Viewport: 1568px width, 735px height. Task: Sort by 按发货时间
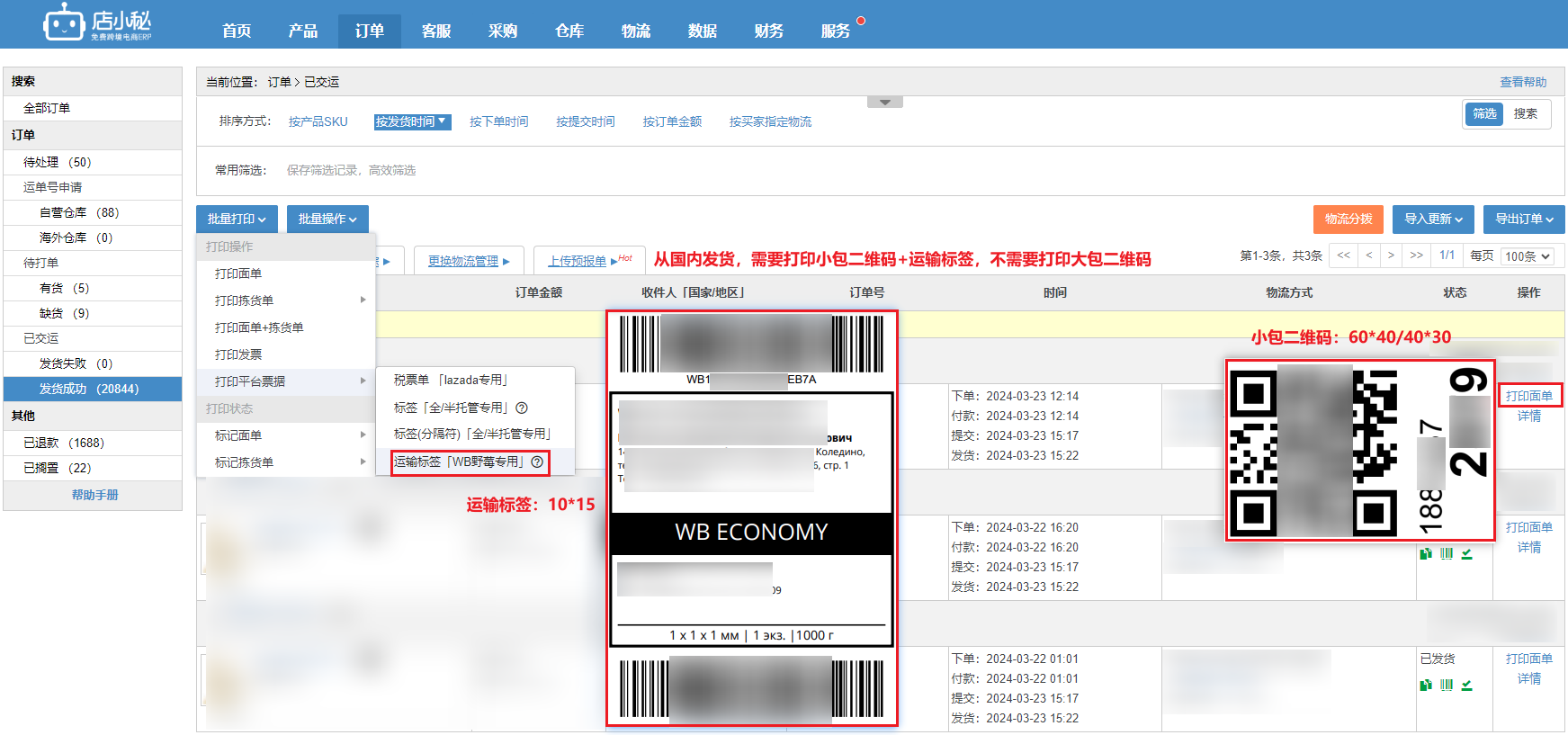pos(412,121)
